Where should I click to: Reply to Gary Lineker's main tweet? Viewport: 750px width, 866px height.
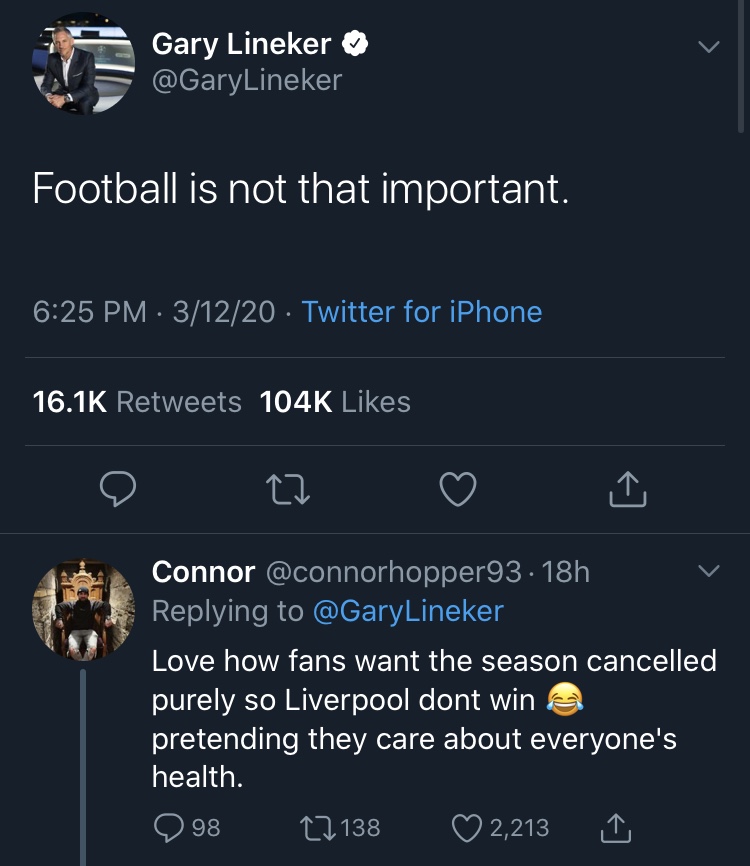119,489
